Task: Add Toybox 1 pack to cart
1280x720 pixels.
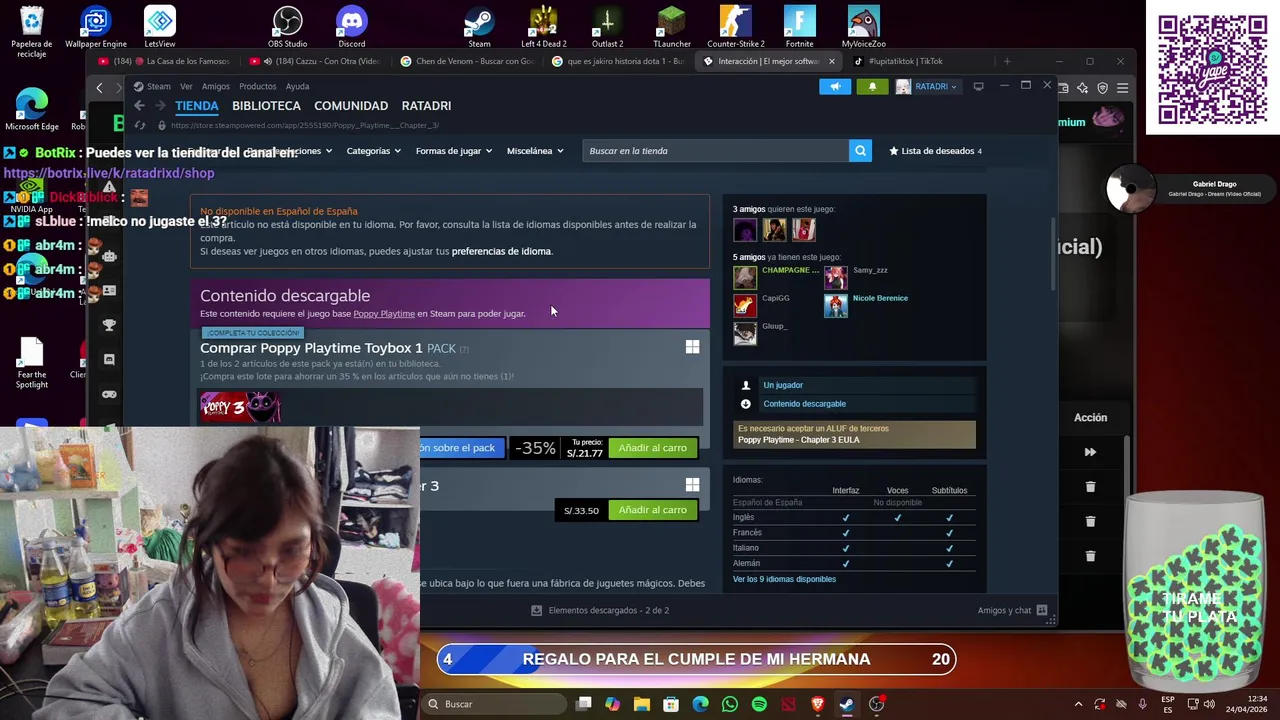Action: pos(653,448)
